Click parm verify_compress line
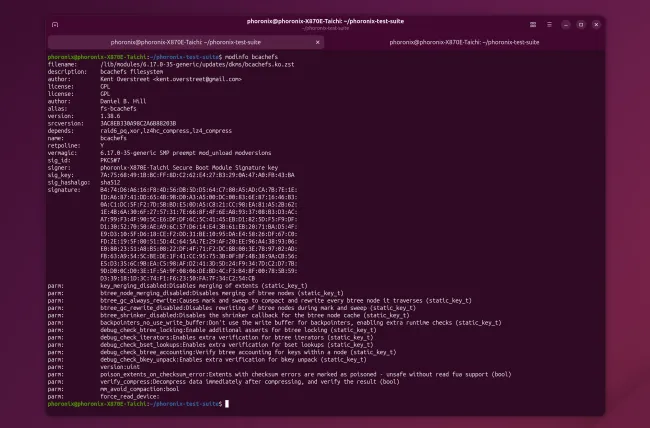 pos(250,382)
